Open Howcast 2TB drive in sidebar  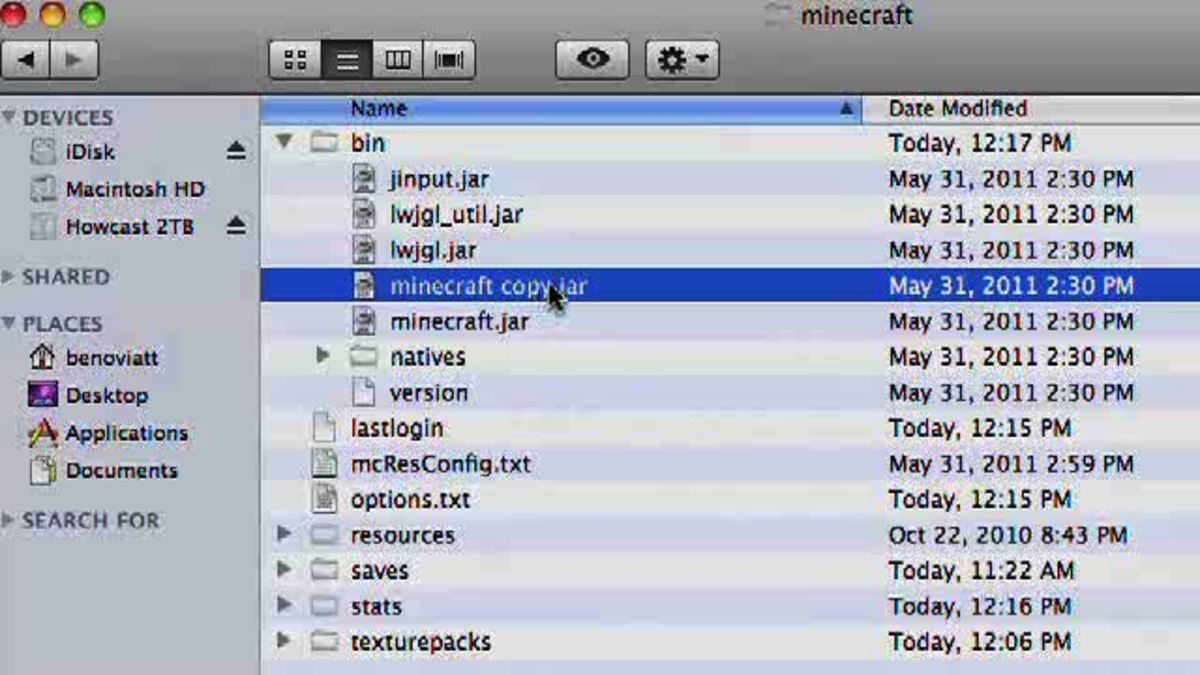pos(128,227)
